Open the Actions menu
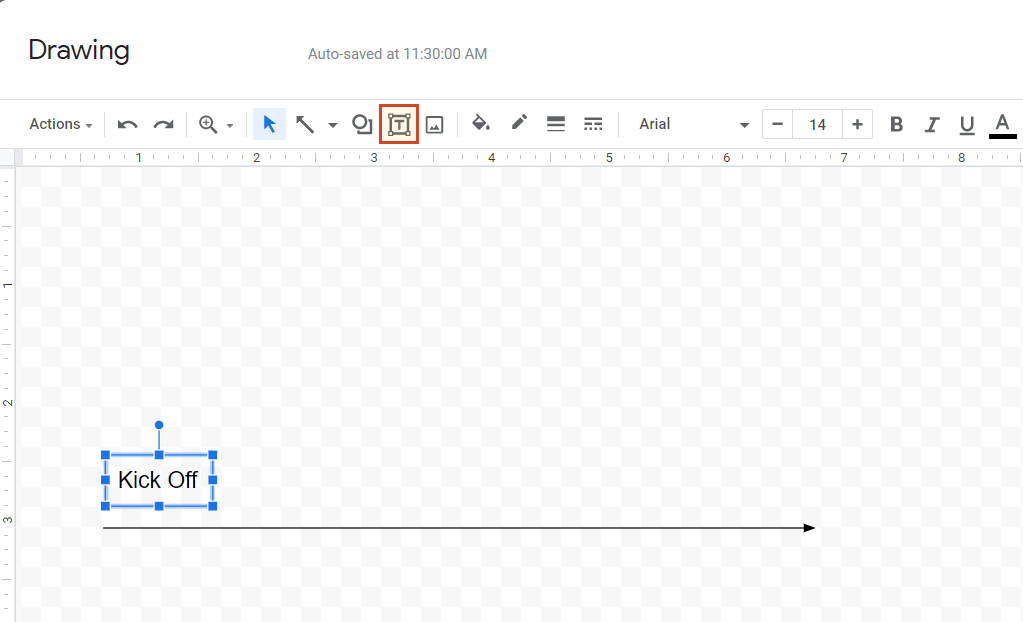 pos(57,124)
